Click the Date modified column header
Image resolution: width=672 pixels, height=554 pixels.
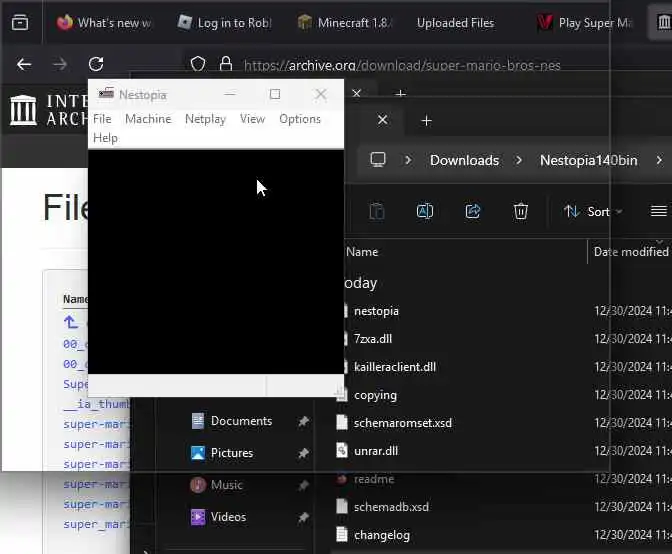(631, 252)
